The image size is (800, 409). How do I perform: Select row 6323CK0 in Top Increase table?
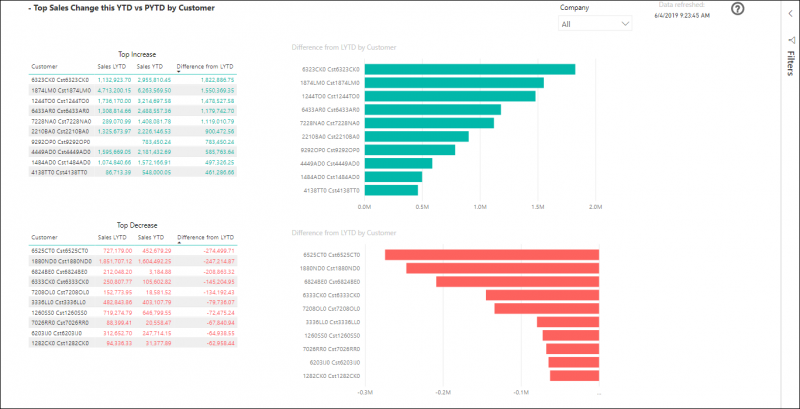tap(133, 80)
